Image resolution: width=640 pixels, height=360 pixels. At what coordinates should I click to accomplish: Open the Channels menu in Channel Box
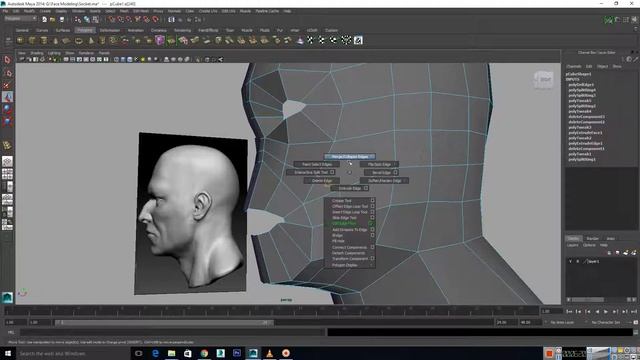point(573,66)
